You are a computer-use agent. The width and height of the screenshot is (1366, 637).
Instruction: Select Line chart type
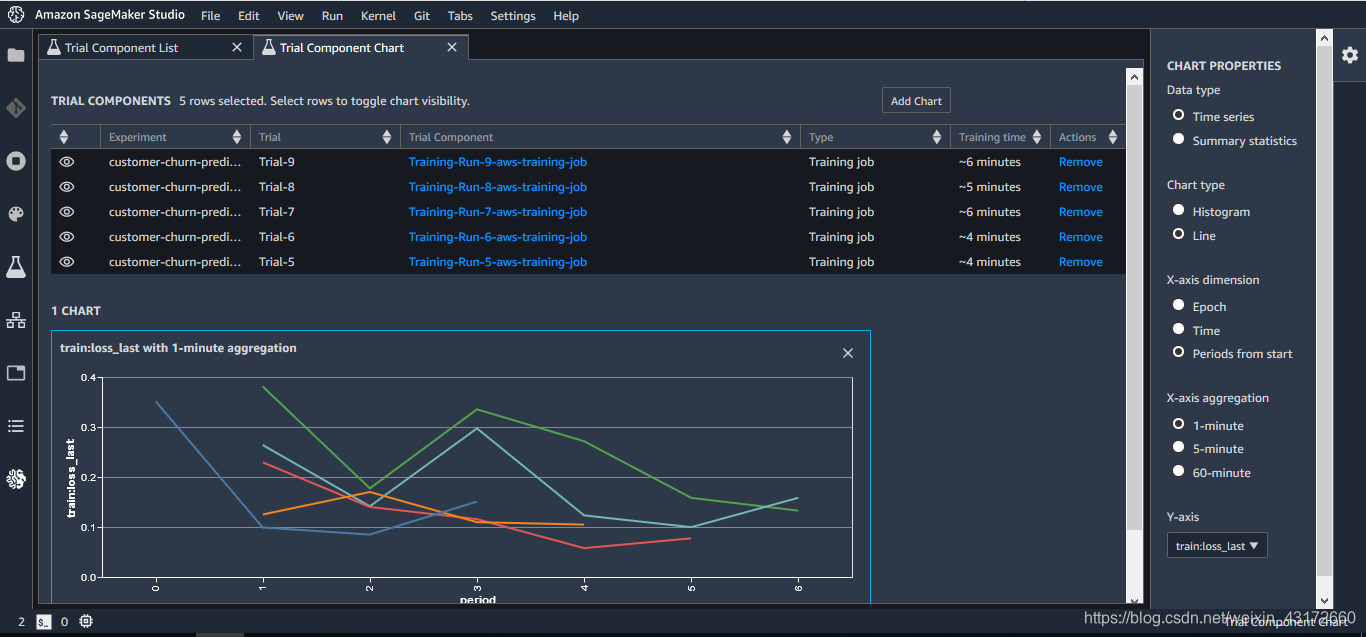tap(1179, 234)
